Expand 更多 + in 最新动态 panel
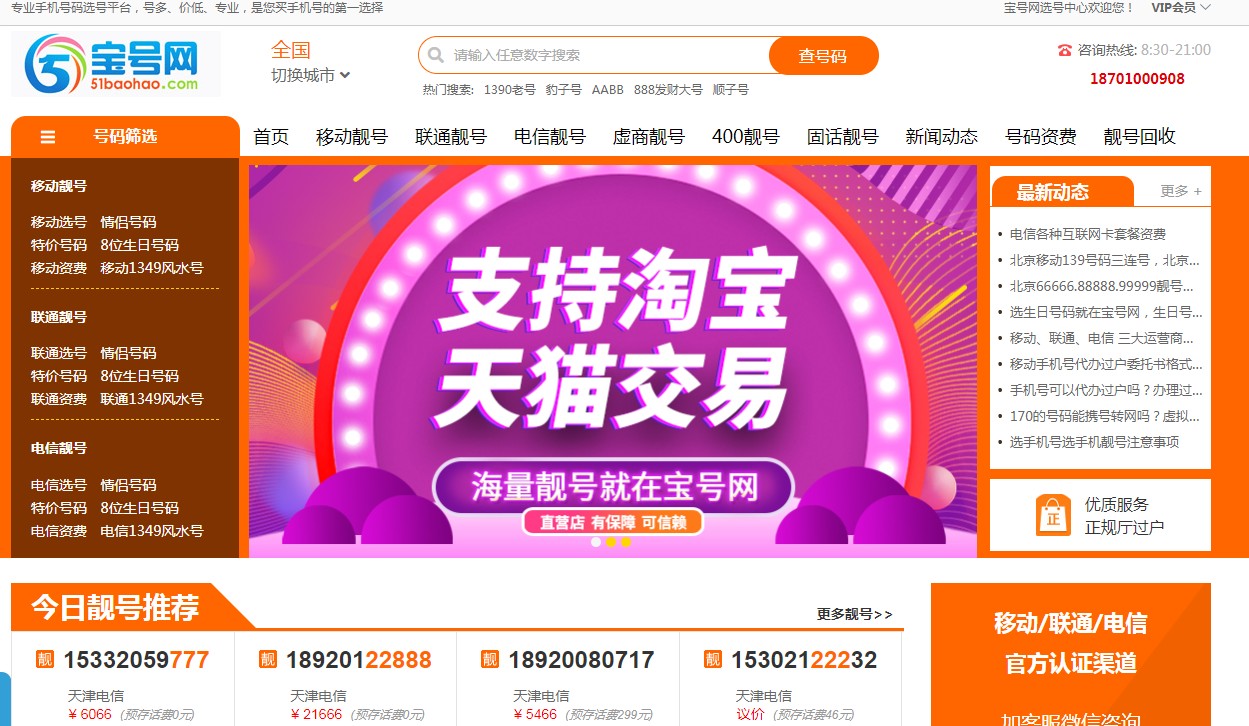The height and width of the screenshot is (726, 1249). pos(1181,191)
